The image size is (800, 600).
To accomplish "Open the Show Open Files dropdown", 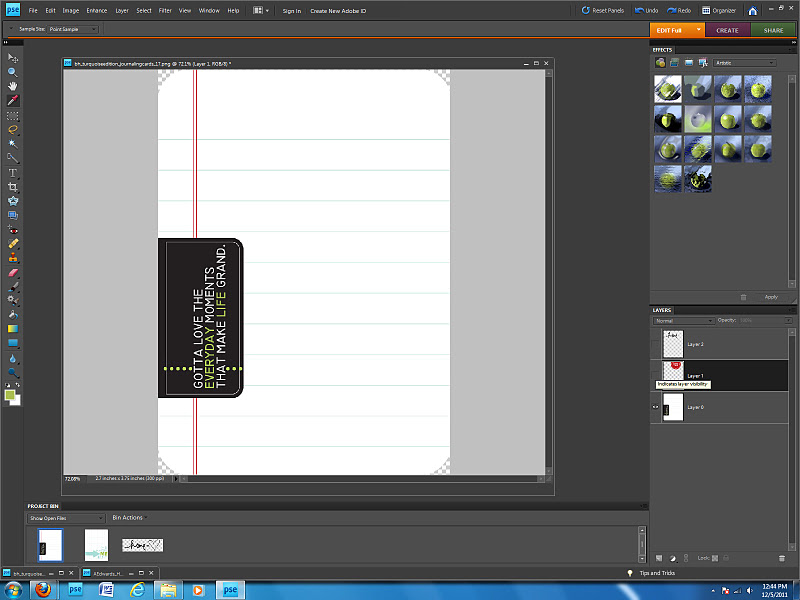I will coord(66,518).
